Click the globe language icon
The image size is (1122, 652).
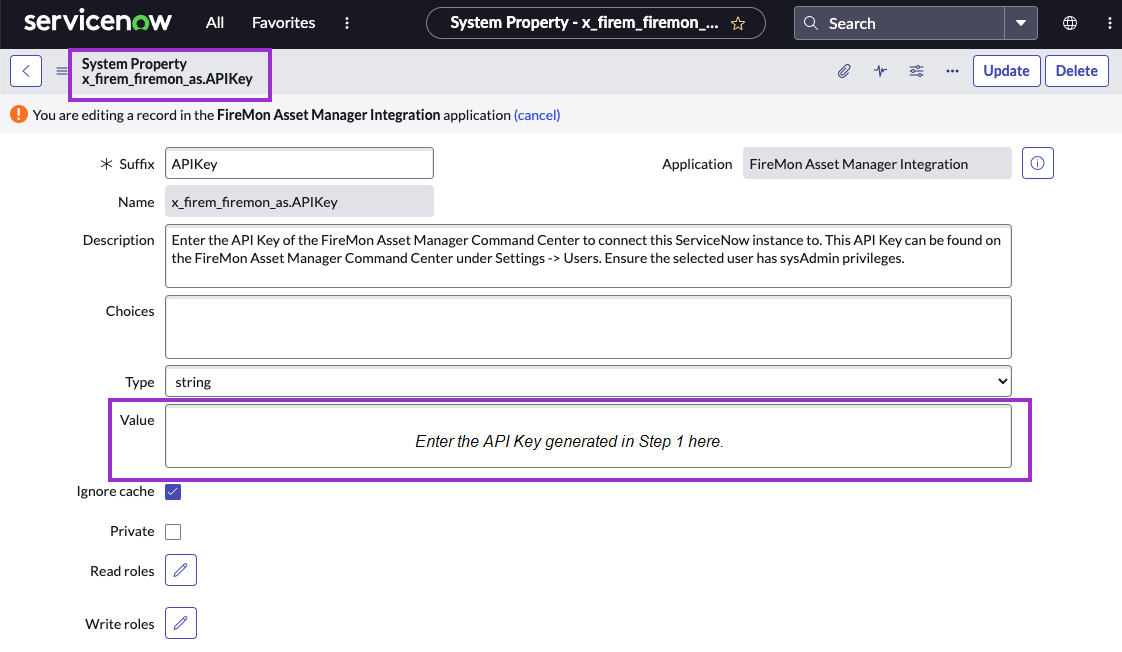1069,21
